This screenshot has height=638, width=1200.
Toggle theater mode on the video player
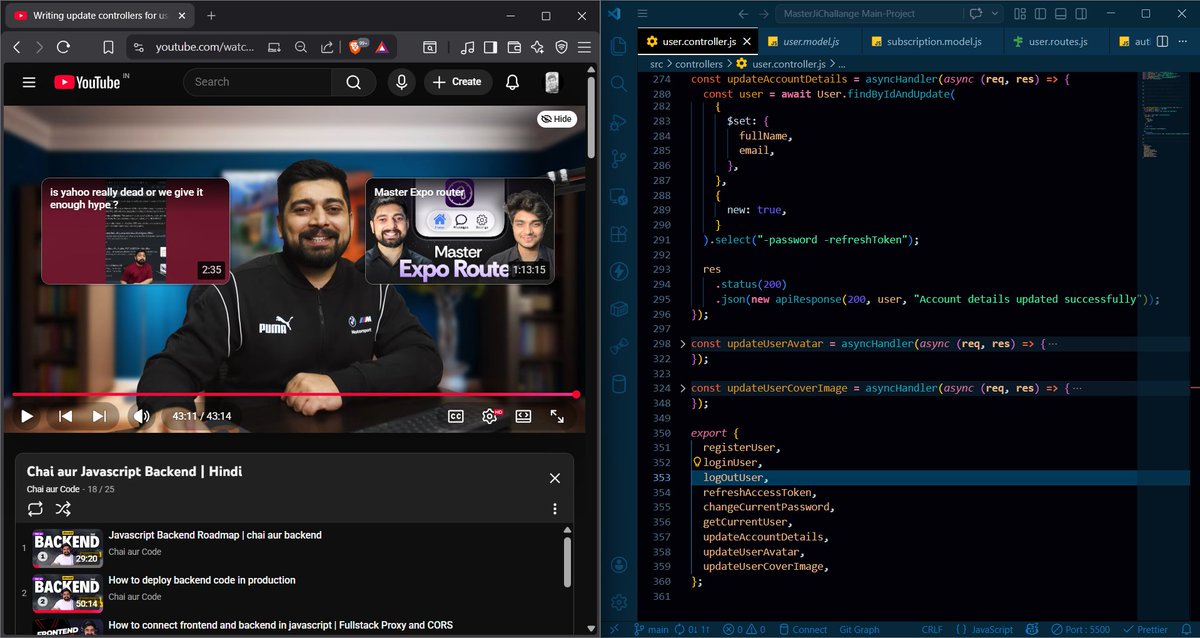tap(523, 416)
